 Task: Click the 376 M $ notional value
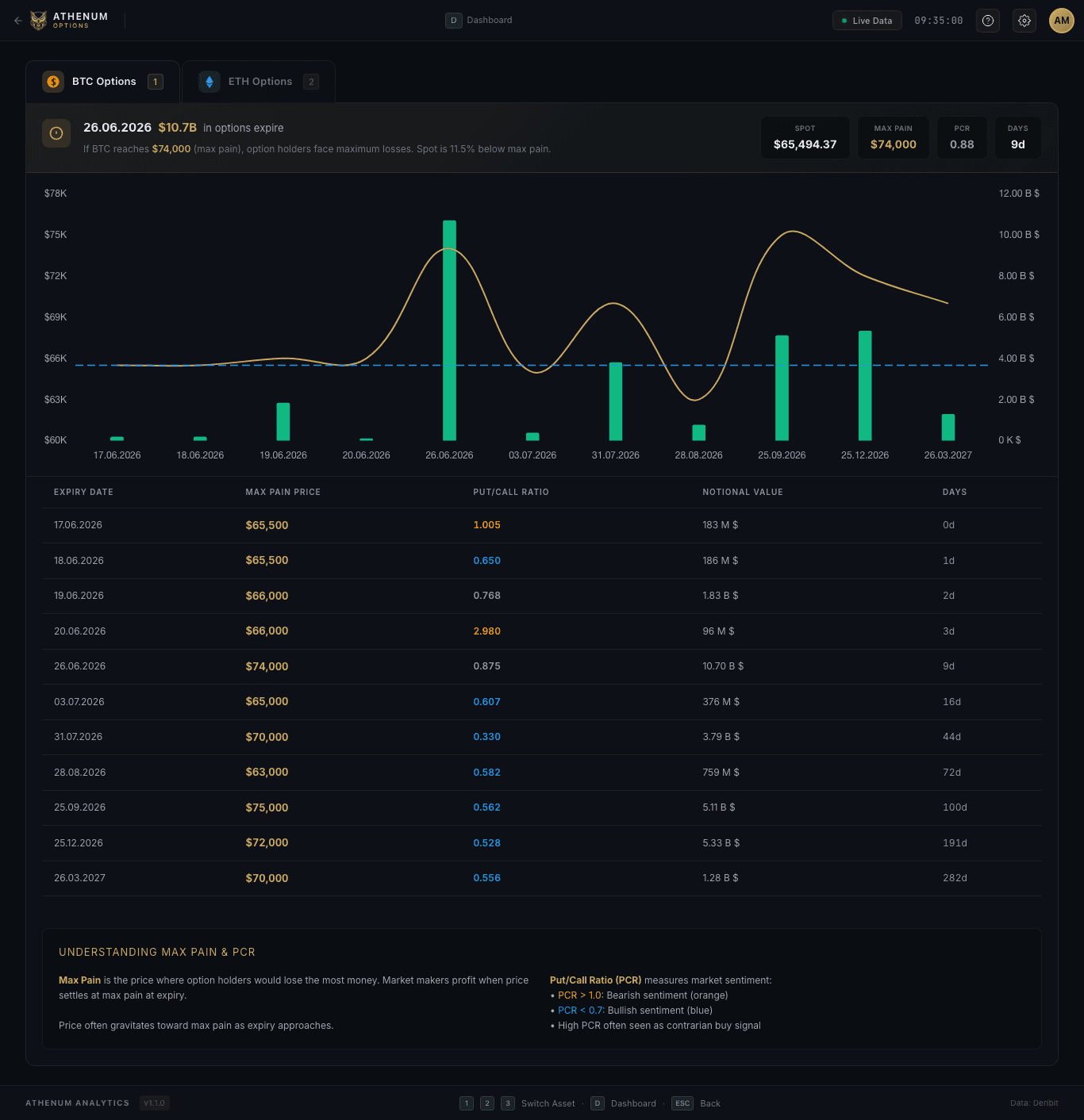[721, 702]
